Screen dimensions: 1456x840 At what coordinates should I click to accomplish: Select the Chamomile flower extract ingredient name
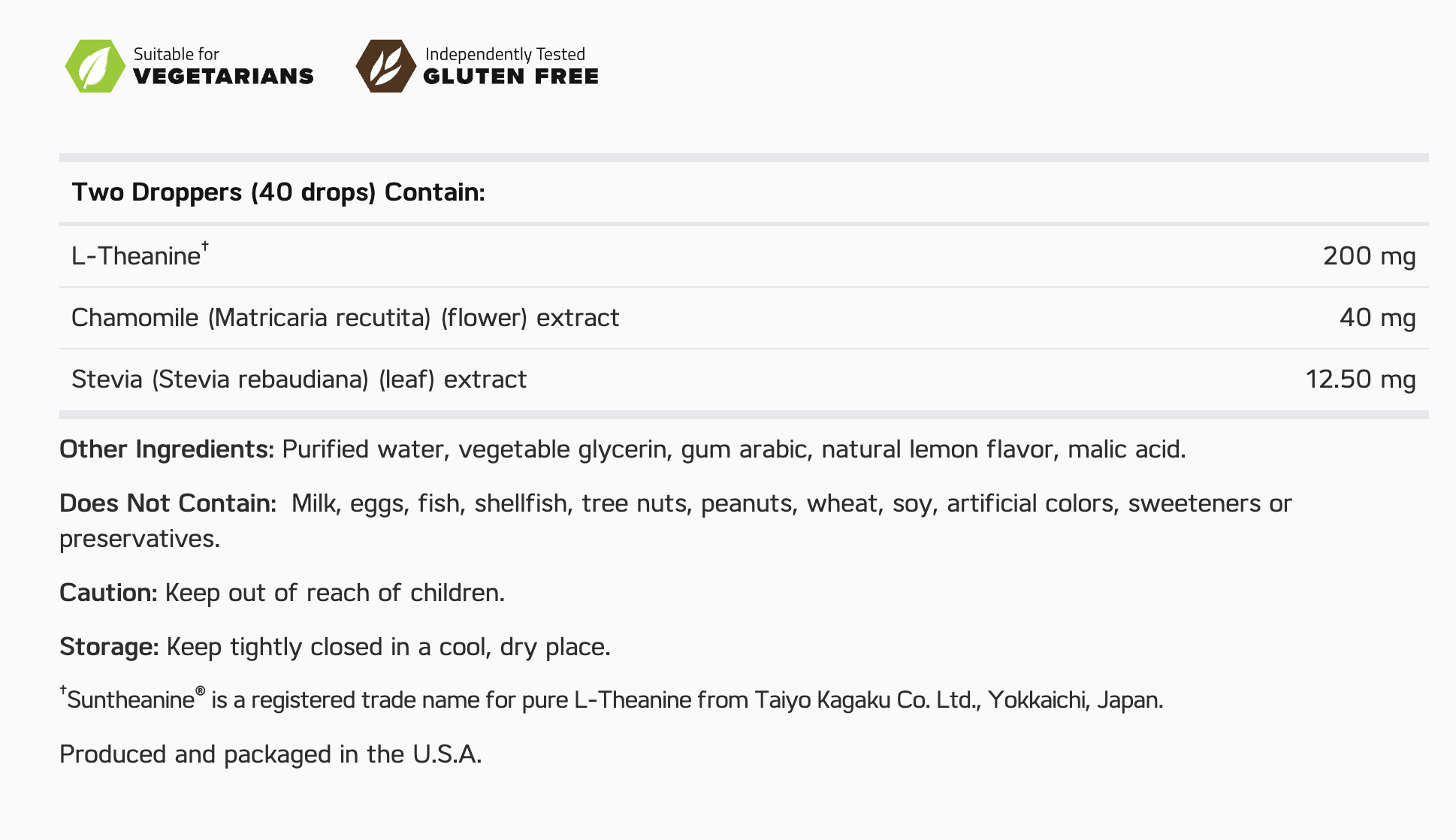[345, 318]
